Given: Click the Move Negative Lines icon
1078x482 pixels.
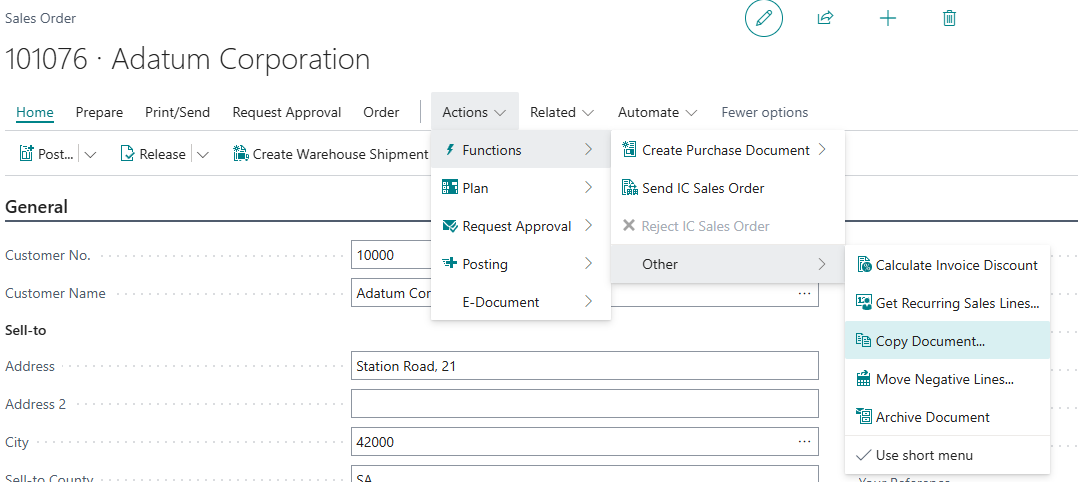Looking at the screenshot, I should (x=864, y=379).
